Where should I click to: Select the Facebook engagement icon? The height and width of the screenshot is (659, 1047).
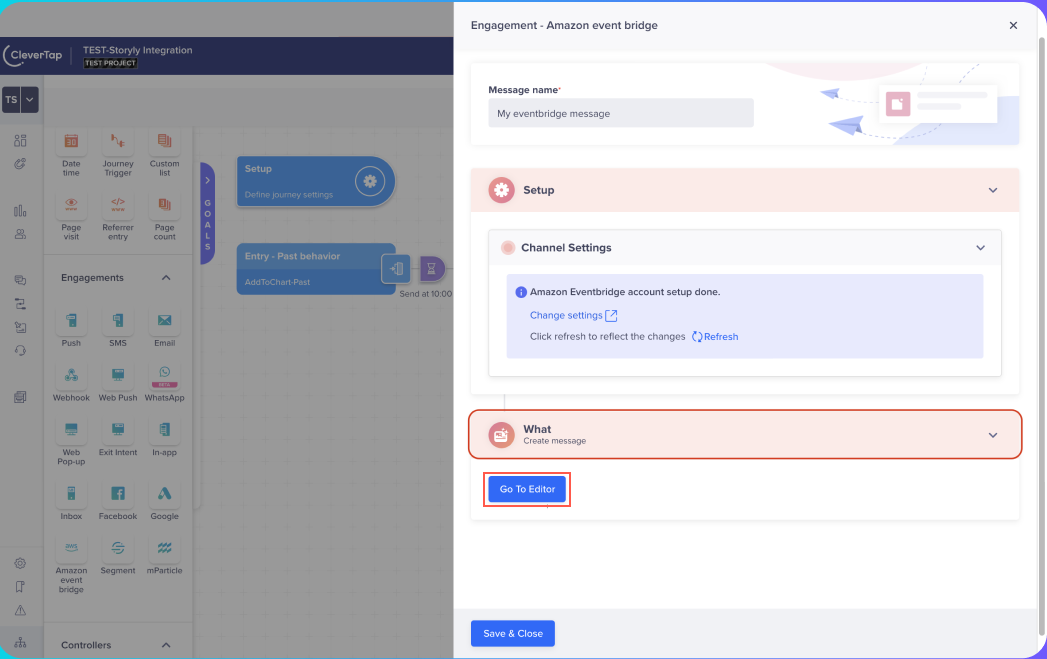pos(118,494)
